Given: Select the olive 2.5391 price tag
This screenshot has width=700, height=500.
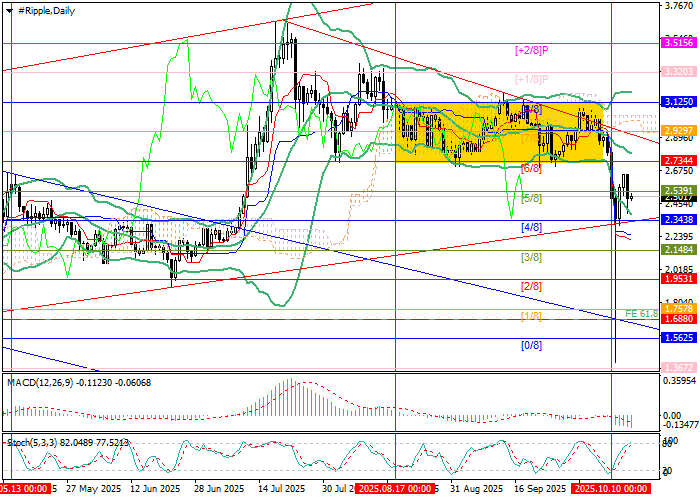Looking at the screenshot, I should coord(679,189).
